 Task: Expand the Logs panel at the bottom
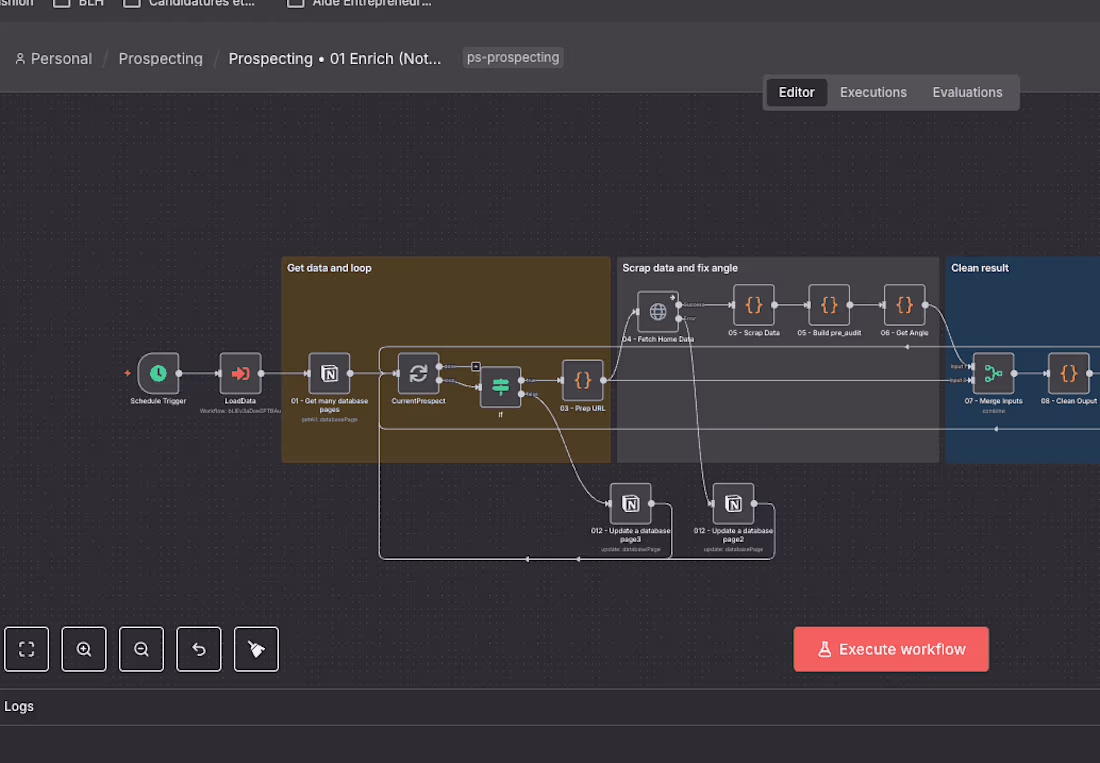(19, 706)
